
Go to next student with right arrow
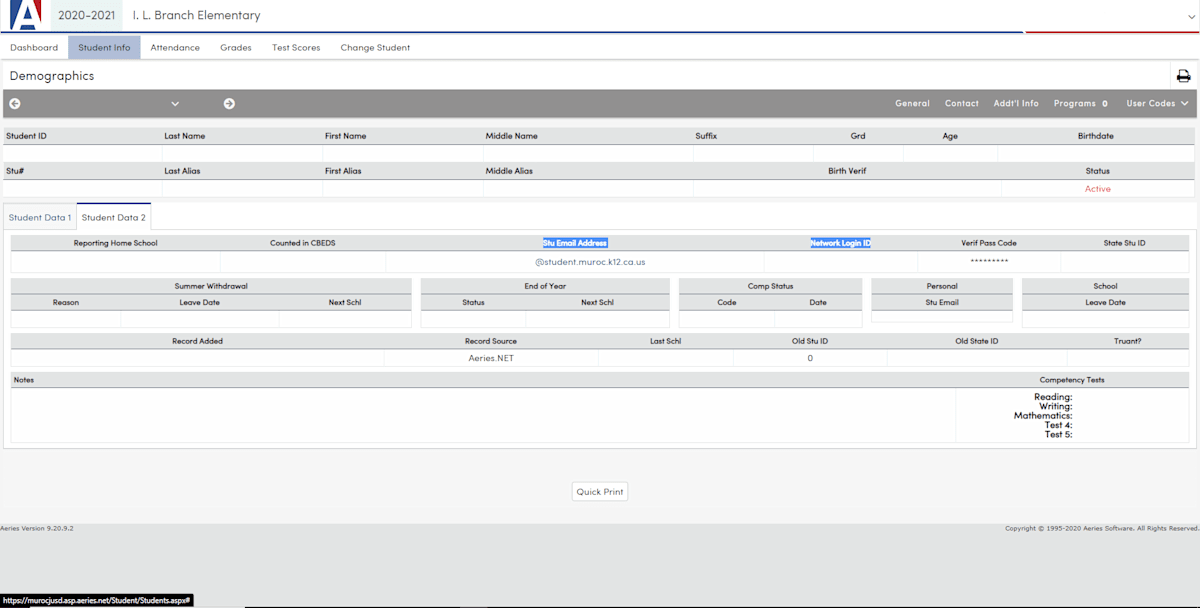coord(229,104)
